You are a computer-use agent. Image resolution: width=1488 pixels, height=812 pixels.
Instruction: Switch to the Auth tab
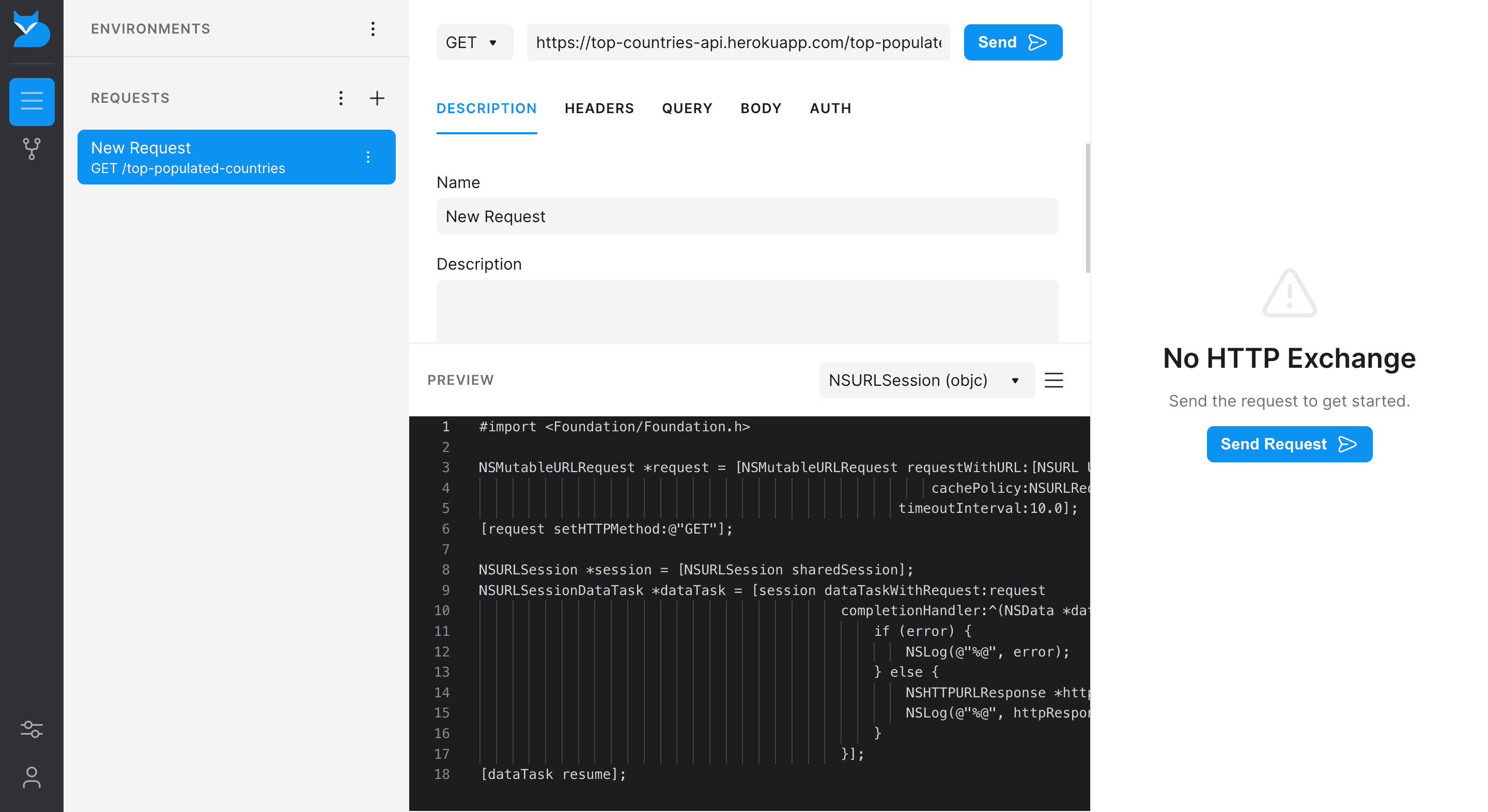(x=830, y=108)
